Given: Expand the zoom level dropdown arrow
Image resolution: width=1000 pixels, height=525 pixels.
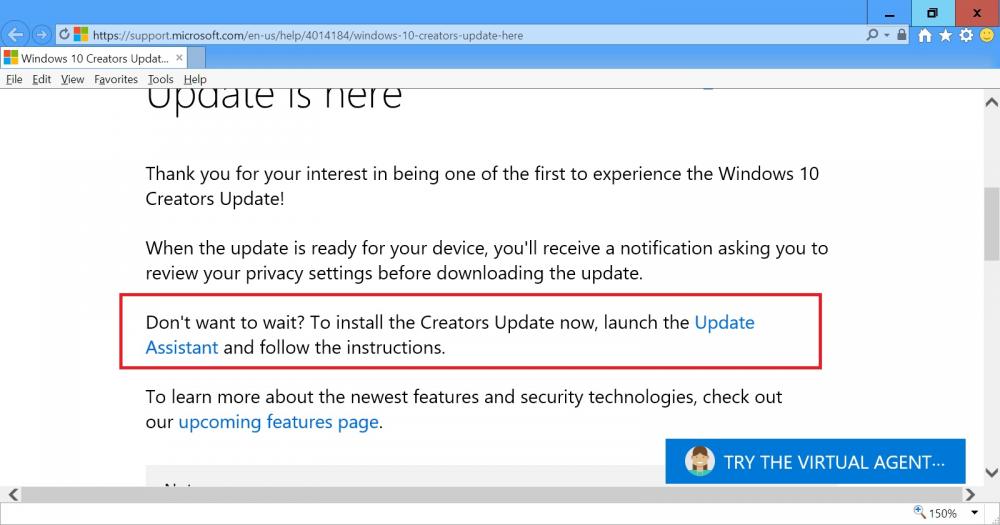Looking at the screenshot, I should [974, 513].
